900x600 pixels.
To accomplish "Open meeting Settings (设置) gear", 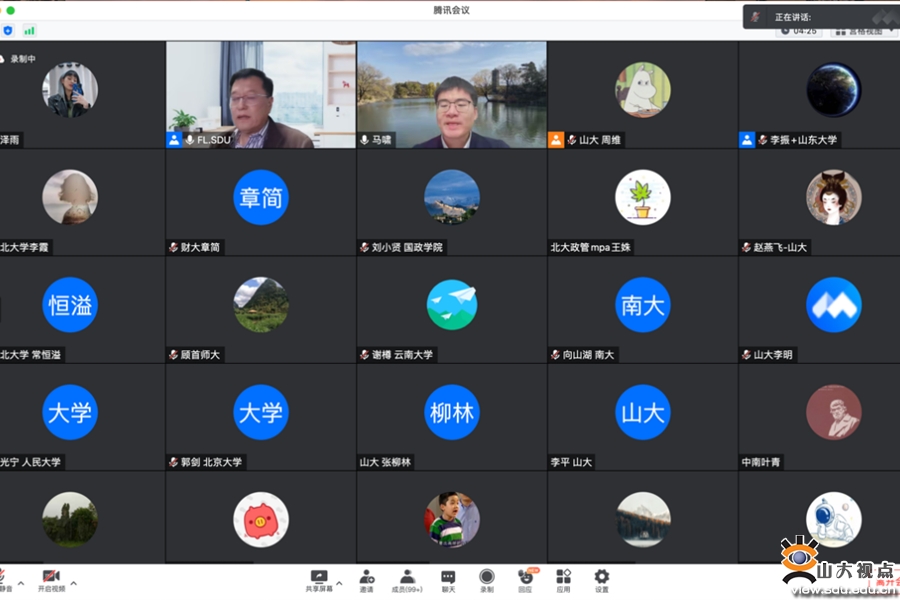I will coord(601,580).
